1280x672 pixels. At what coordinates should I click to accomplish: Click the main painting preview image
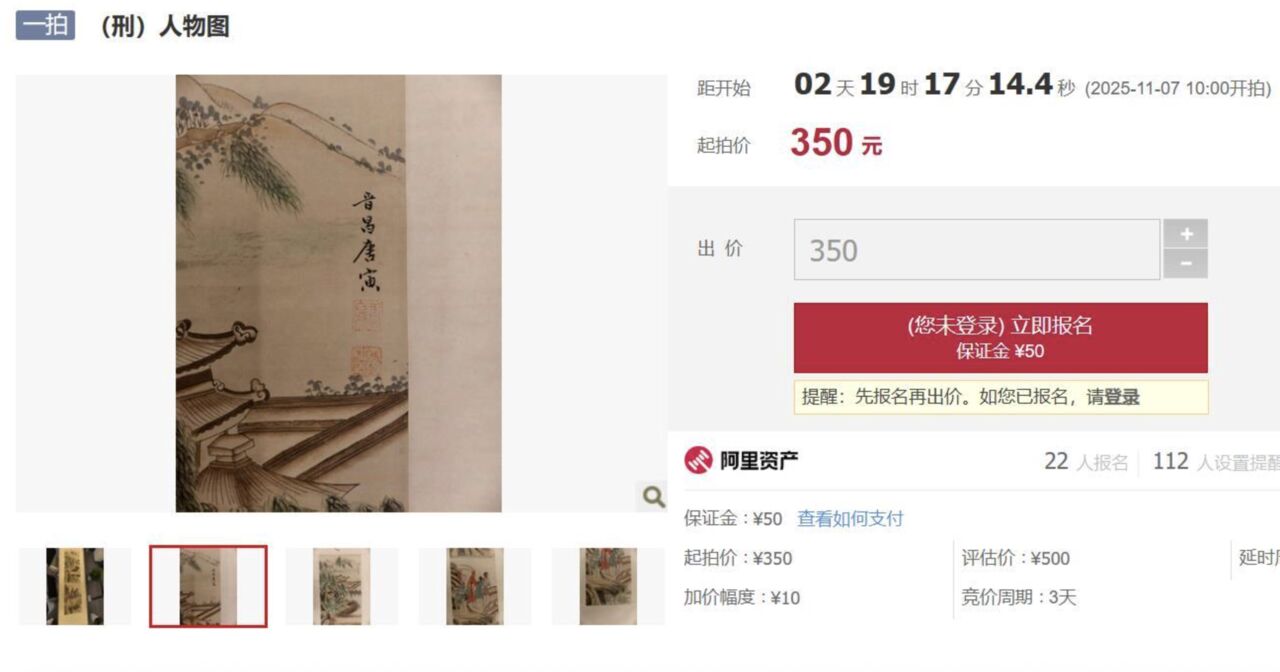pos(339,293)
